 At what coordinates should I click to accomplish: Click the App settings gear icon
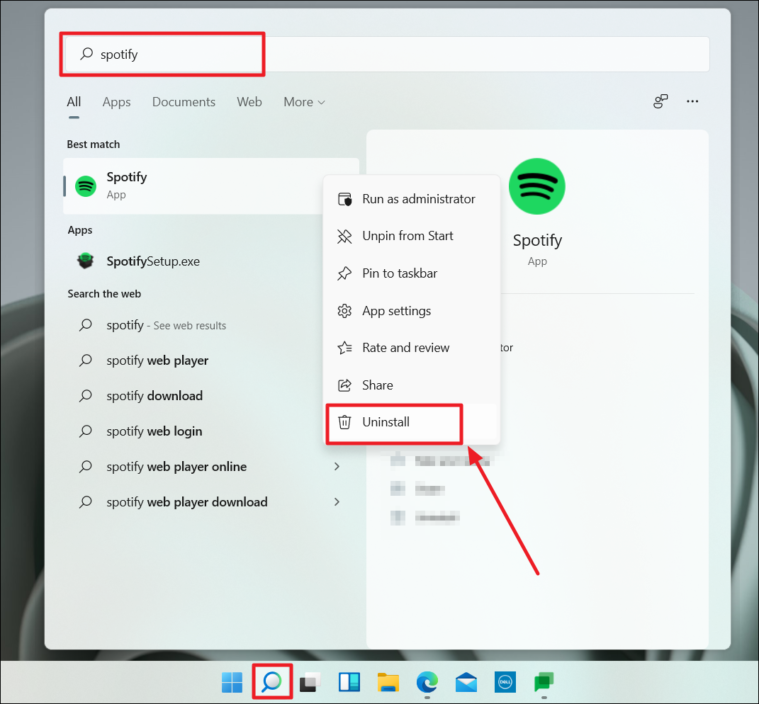345,311
